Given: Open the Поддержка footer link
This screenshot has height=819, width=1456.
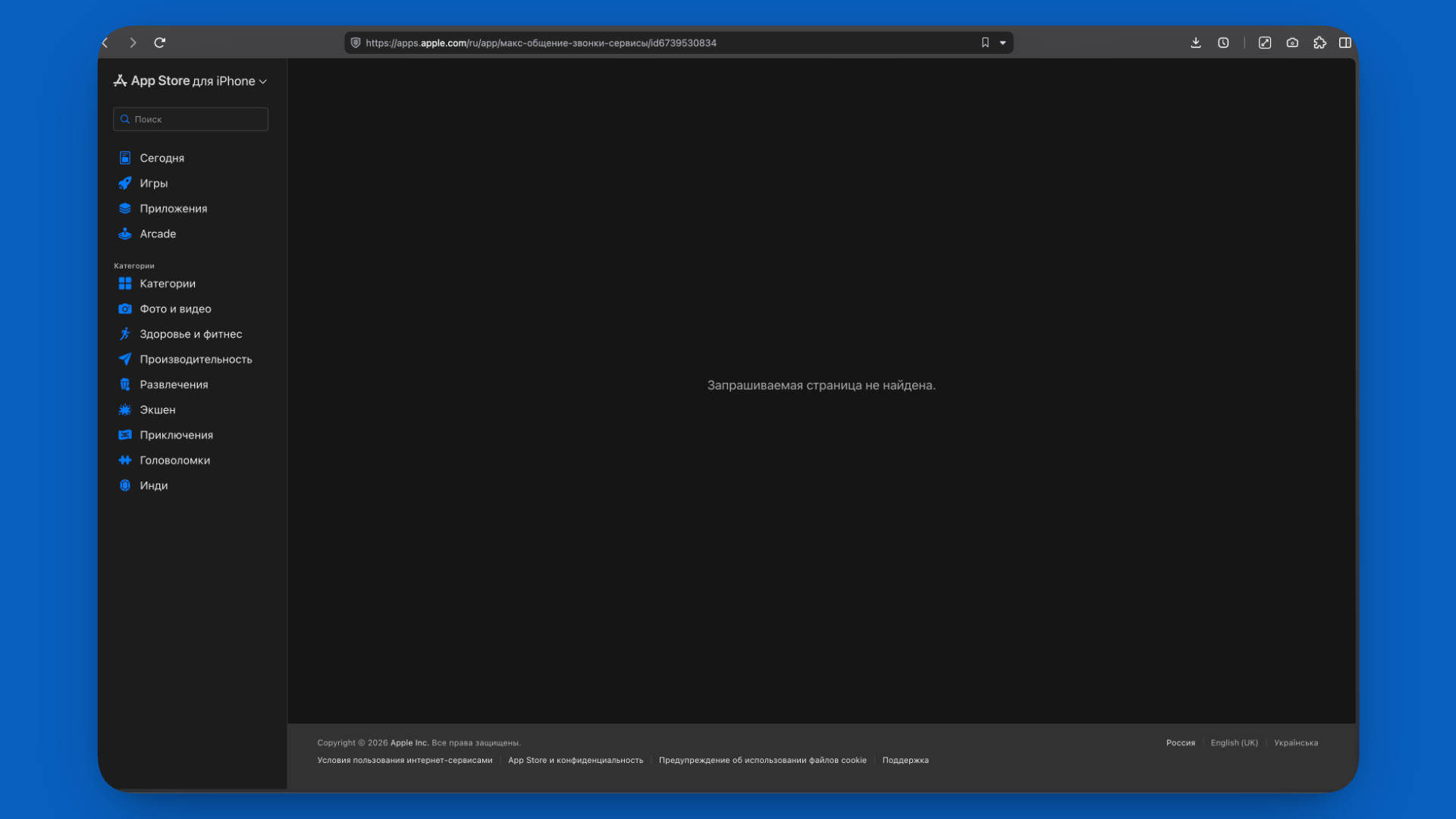Looking at the screenshot, I should coord(905,760).
